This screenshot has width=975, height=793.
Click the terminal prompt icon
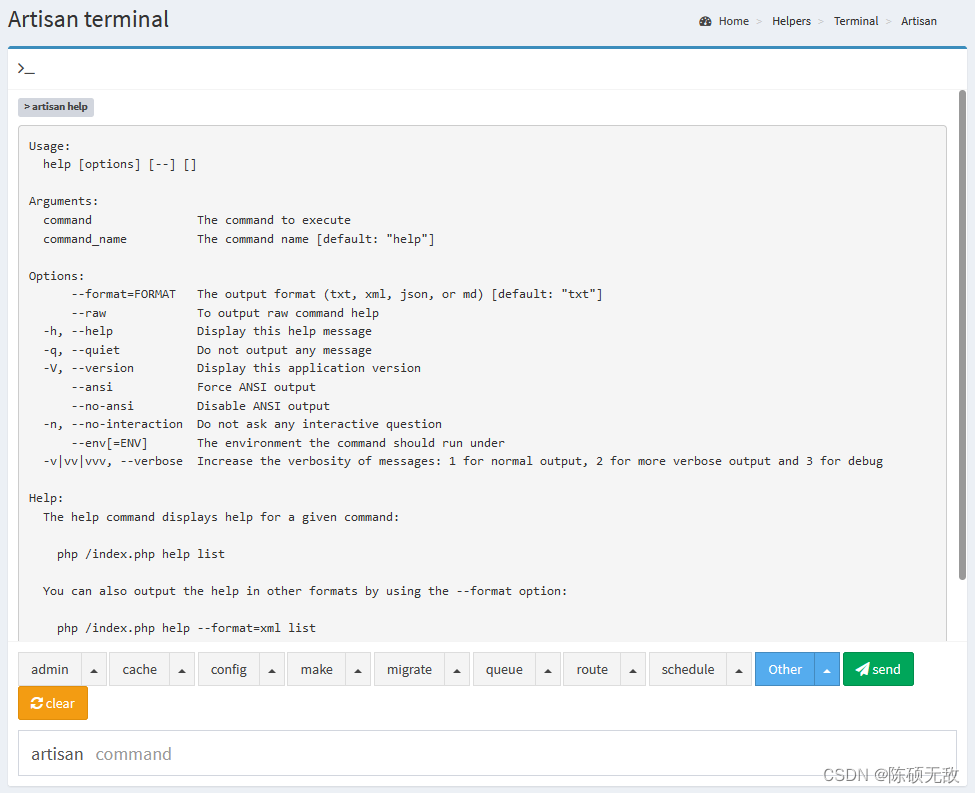coord(26,68)
